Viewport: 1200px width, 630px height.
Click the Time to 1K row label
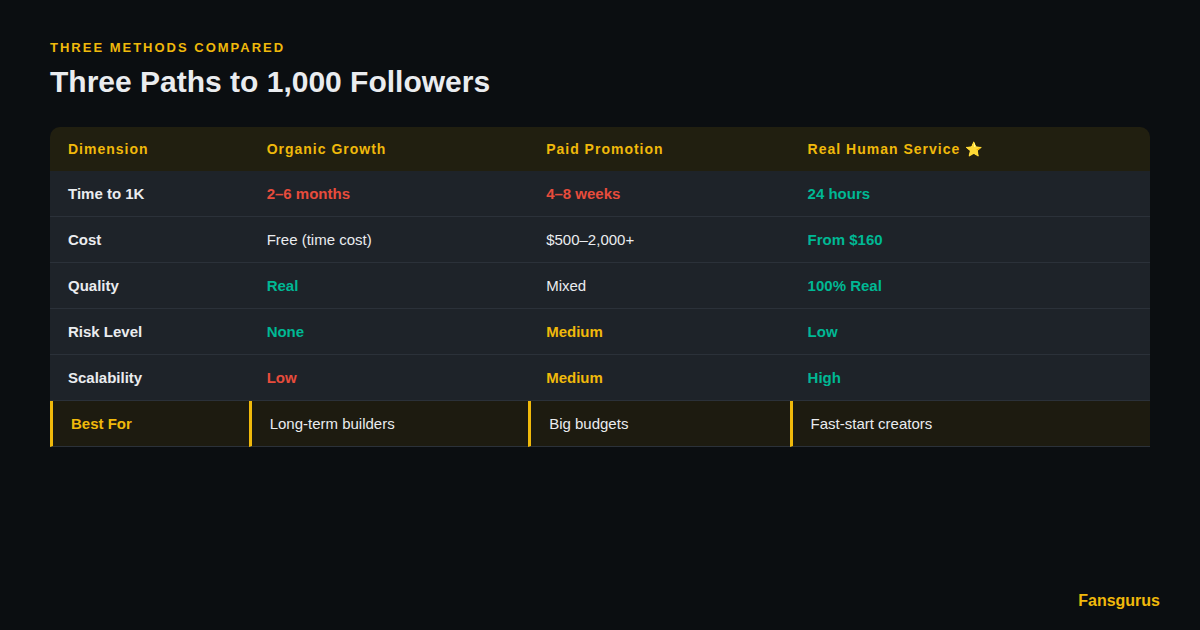coord(106,194)
